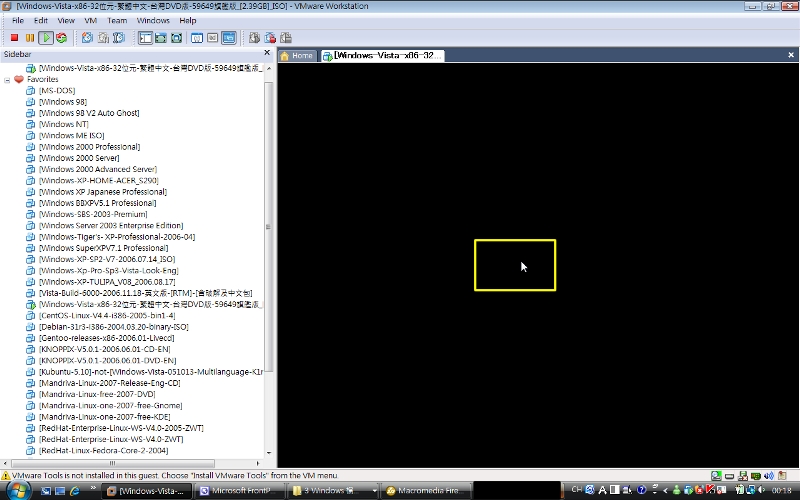The height and width of the screenshot is (500, 800).
Task: Select [Windows 2000 Professional] entry
Action: click(89, 146)
